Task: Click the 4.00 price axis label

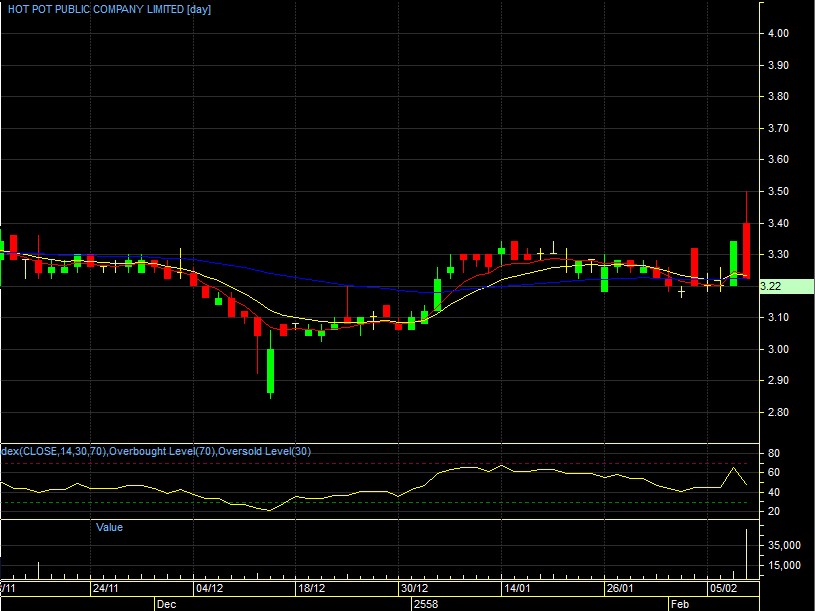Action: [x=778, y=33]
